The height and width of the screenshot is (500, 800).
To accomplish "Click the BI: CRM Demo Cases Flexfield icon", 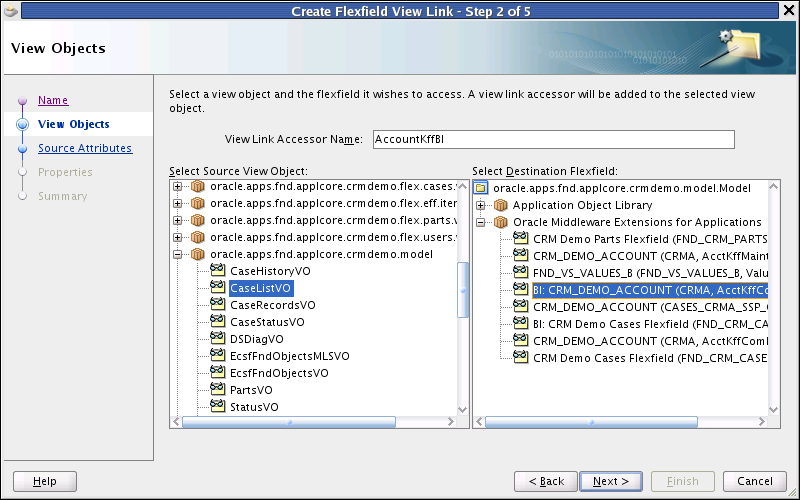I will coord(520,323).
